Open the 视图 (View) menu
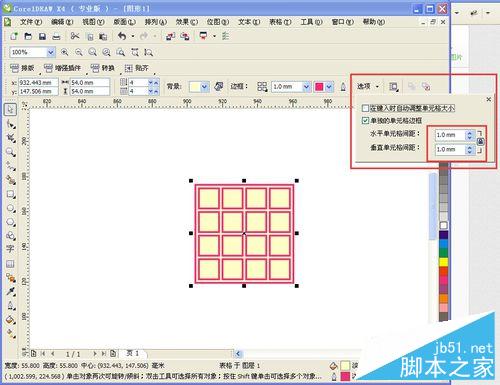The width and height of the screenshot is (500, 385). point(93,22)
